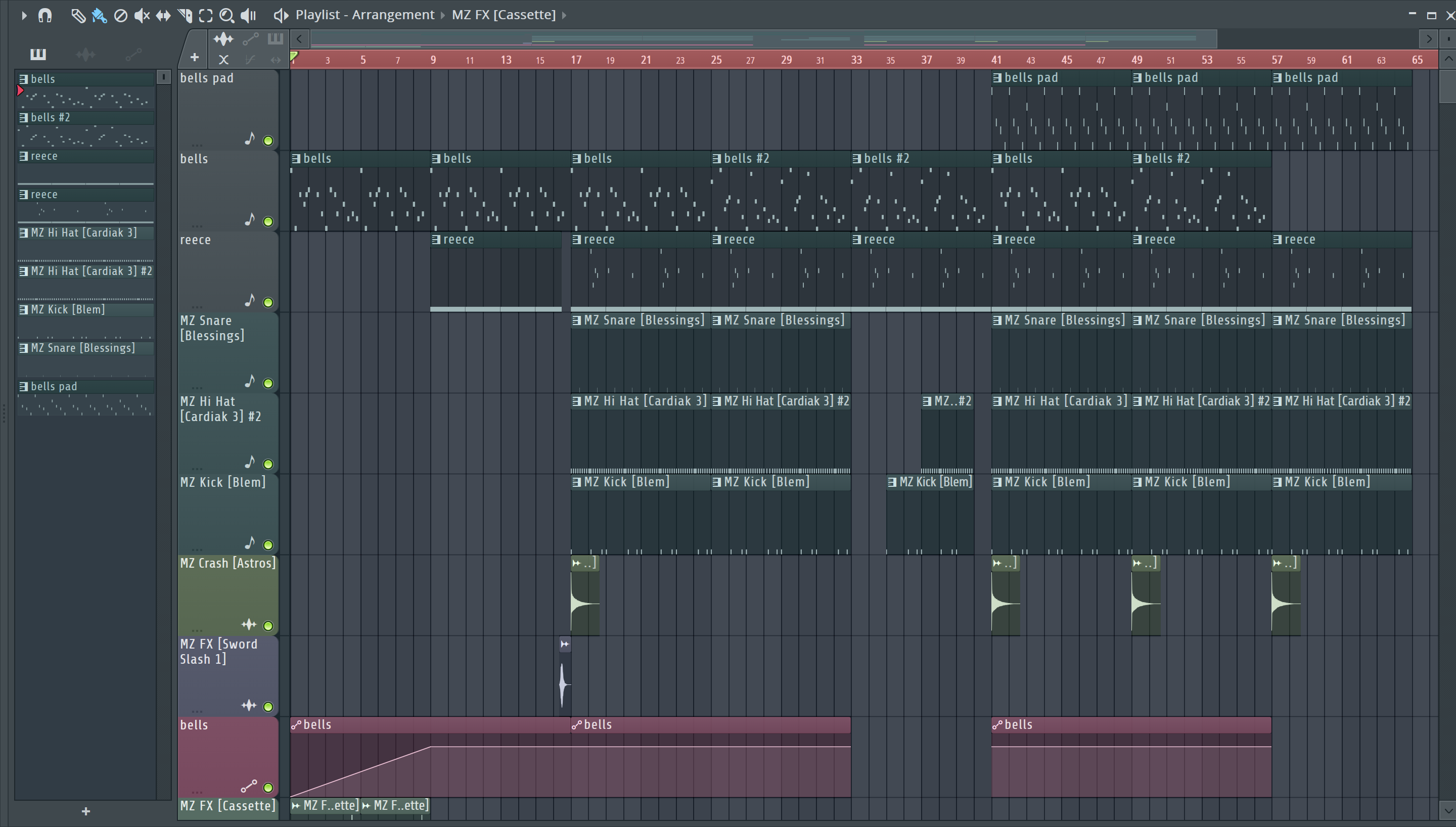1456x827 pixels.
Task: Open menu of first bells clip at bar 1
Action: point(296,159)
